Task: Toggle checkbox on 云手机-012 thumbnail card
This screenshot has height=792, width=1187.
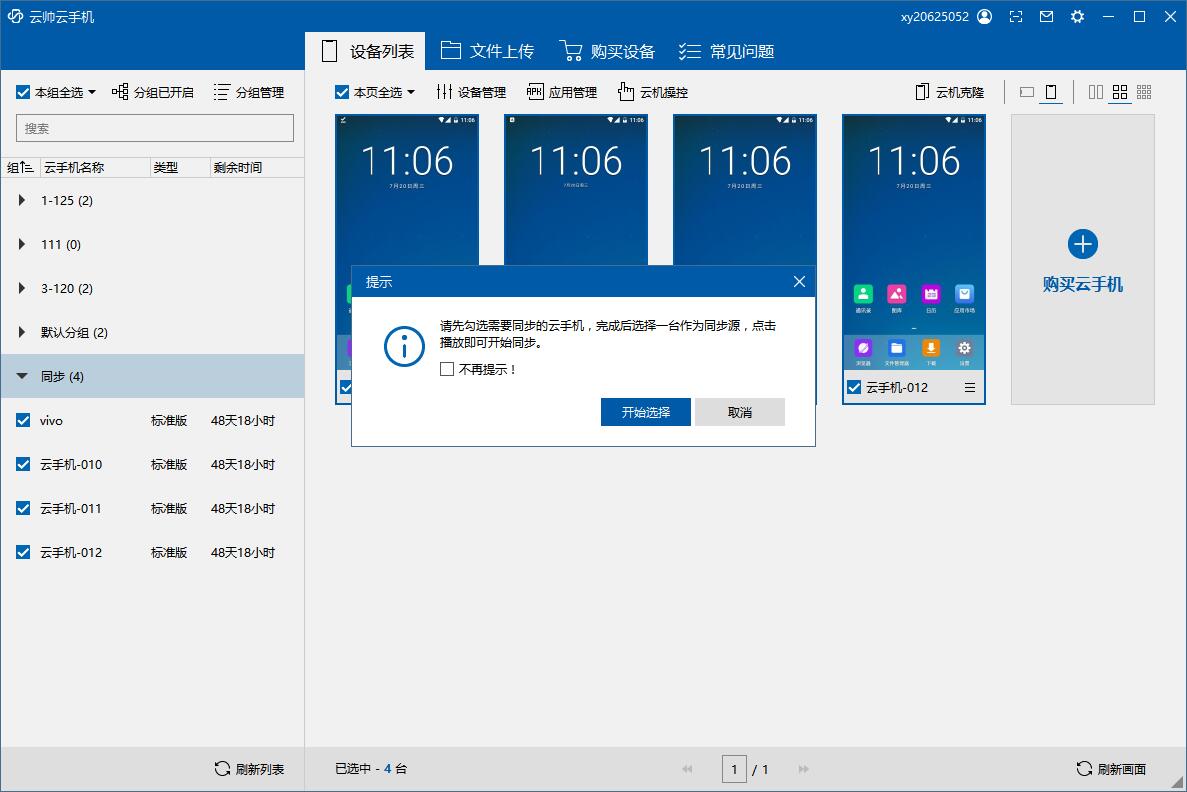Action: click(854, 388)
